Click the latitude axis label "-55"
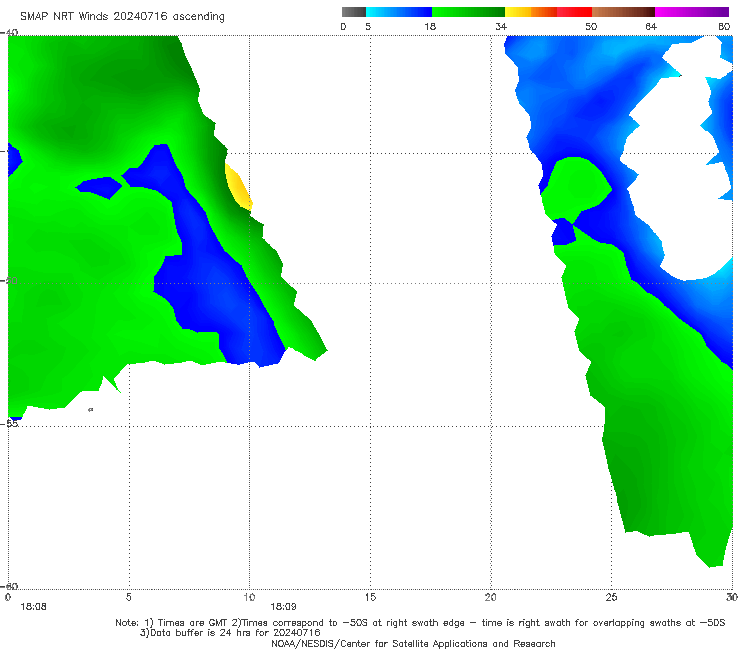Viewport: 740px width, 650px height. [x=10, y=423]
